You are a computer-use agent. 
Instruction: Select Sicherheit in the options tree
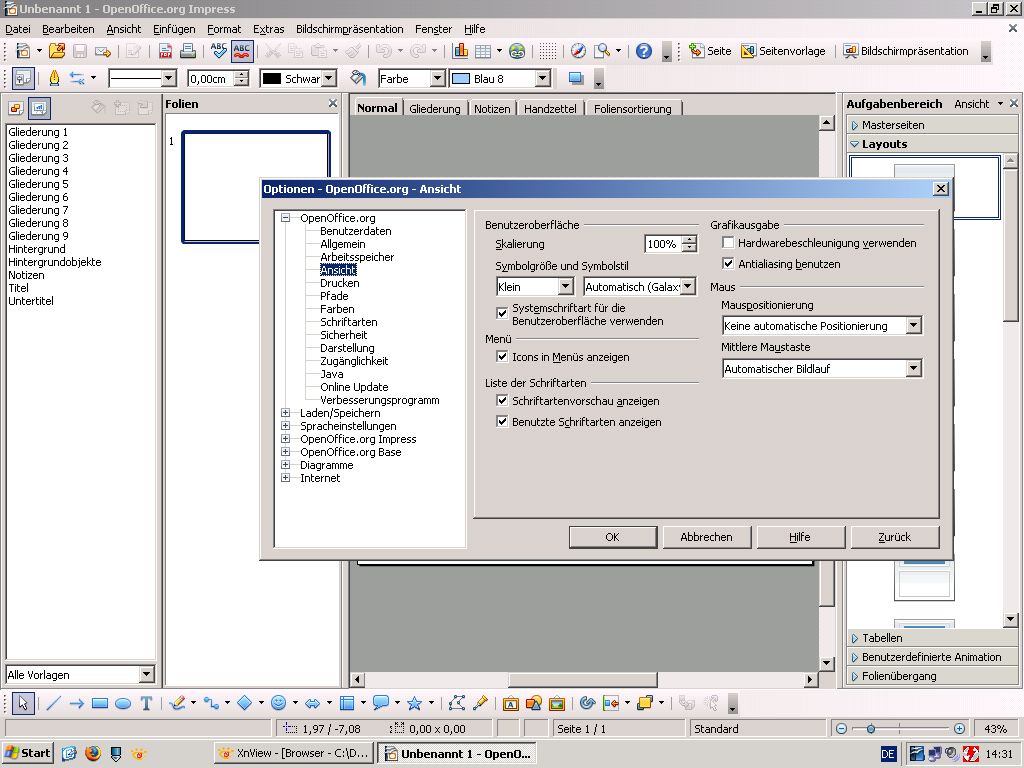[344, 335]
